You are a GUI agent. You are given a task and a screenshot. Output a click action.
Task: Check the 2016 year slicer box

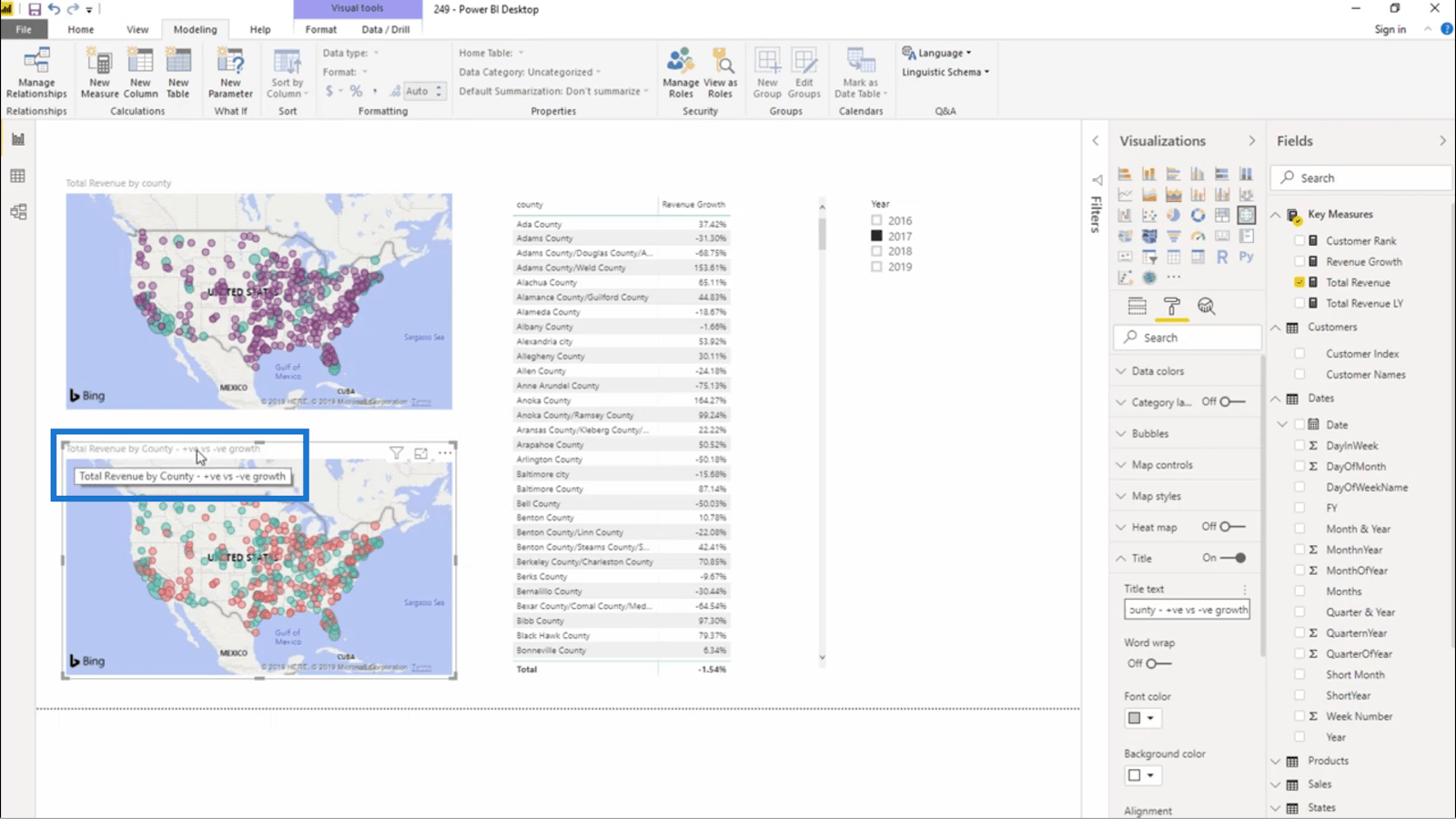(876, 220)
